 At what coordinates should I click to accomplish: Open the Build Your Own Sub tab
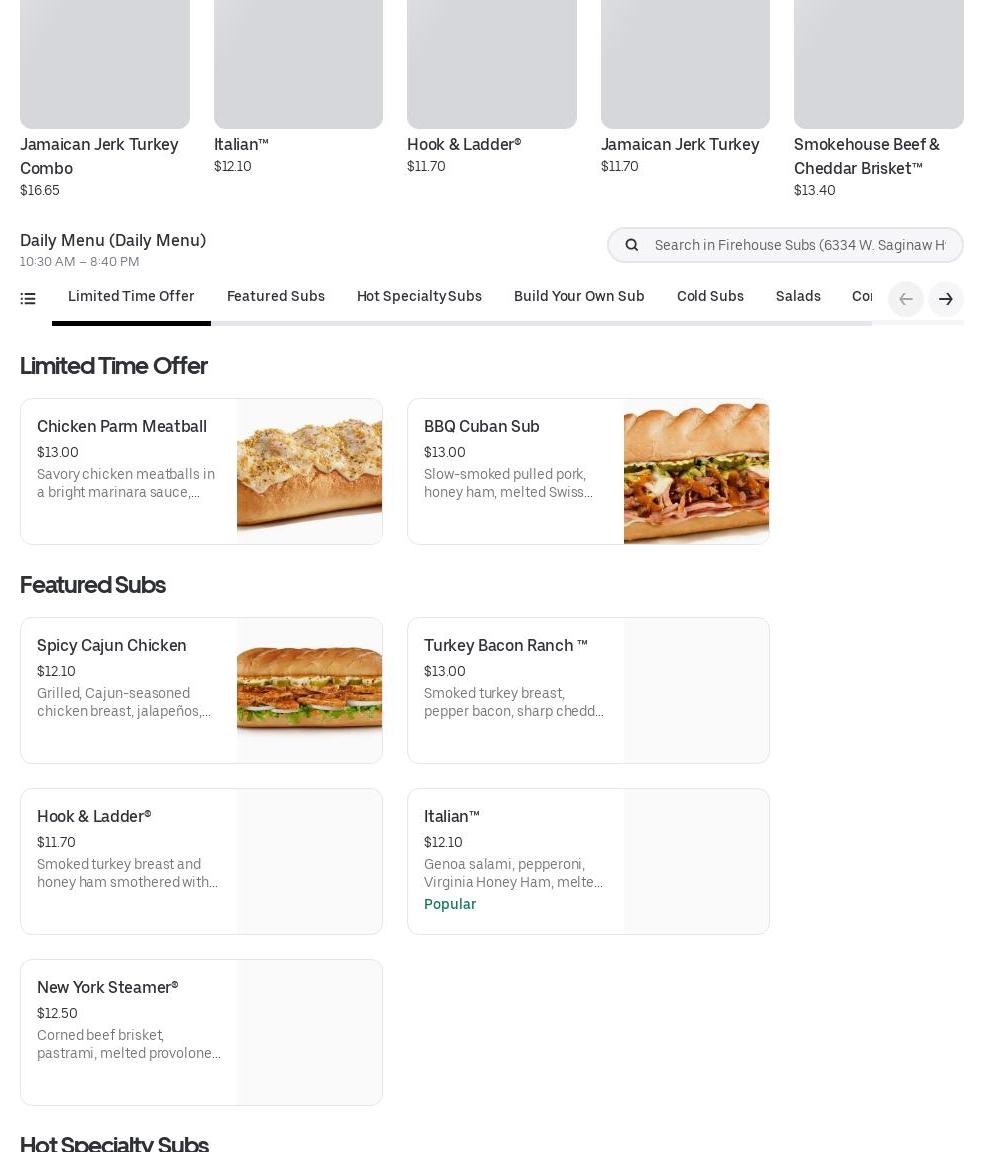(579, 296)
